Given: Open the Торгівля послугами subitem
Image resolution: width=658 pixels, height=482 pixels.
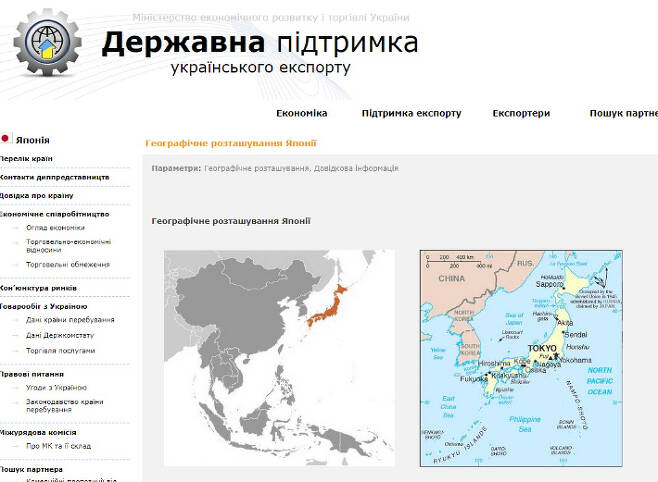Looking at the screenshot, I should (60, 351).
